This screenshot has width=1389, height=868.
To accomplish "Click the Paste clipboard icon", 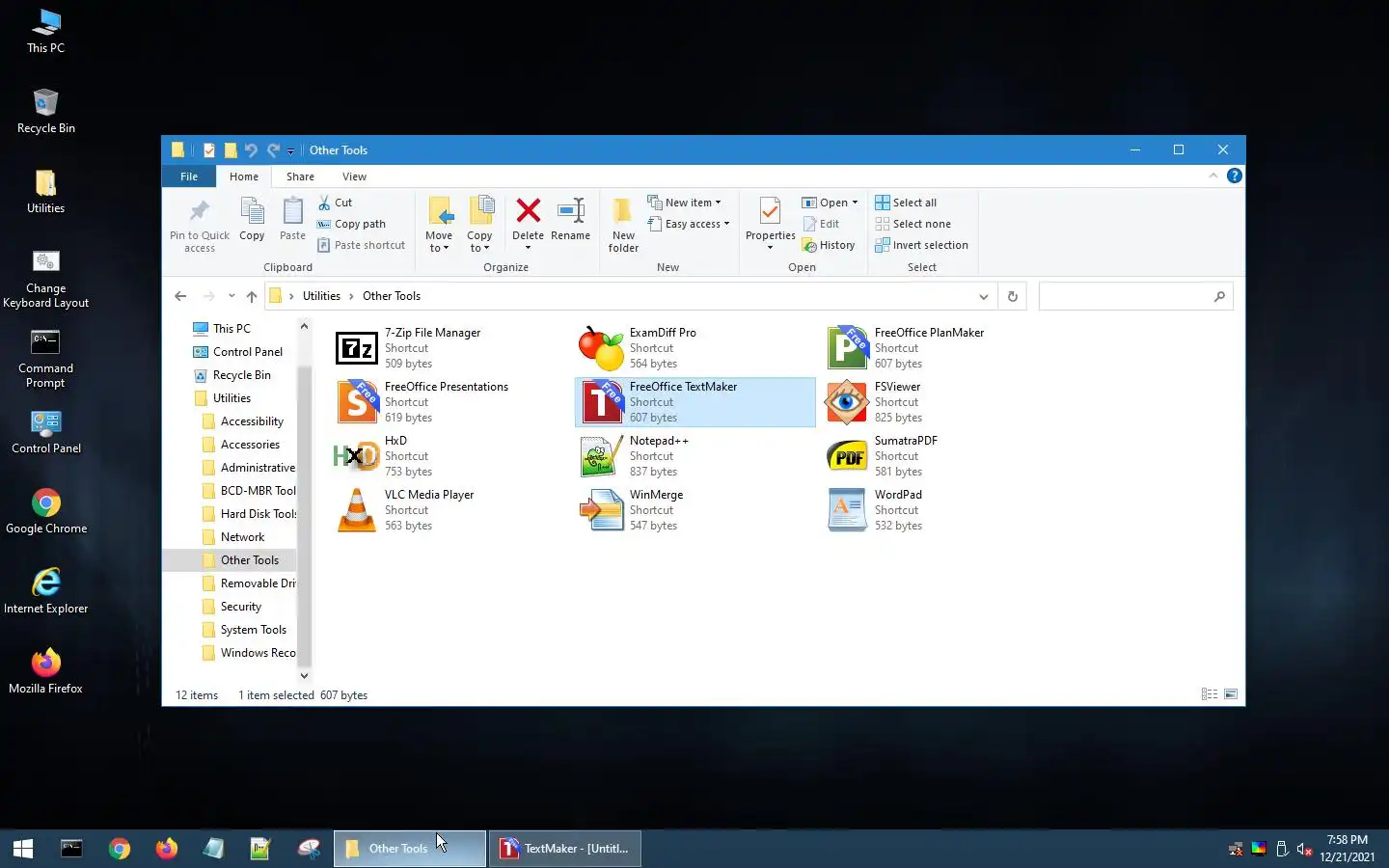I will 292,210.
